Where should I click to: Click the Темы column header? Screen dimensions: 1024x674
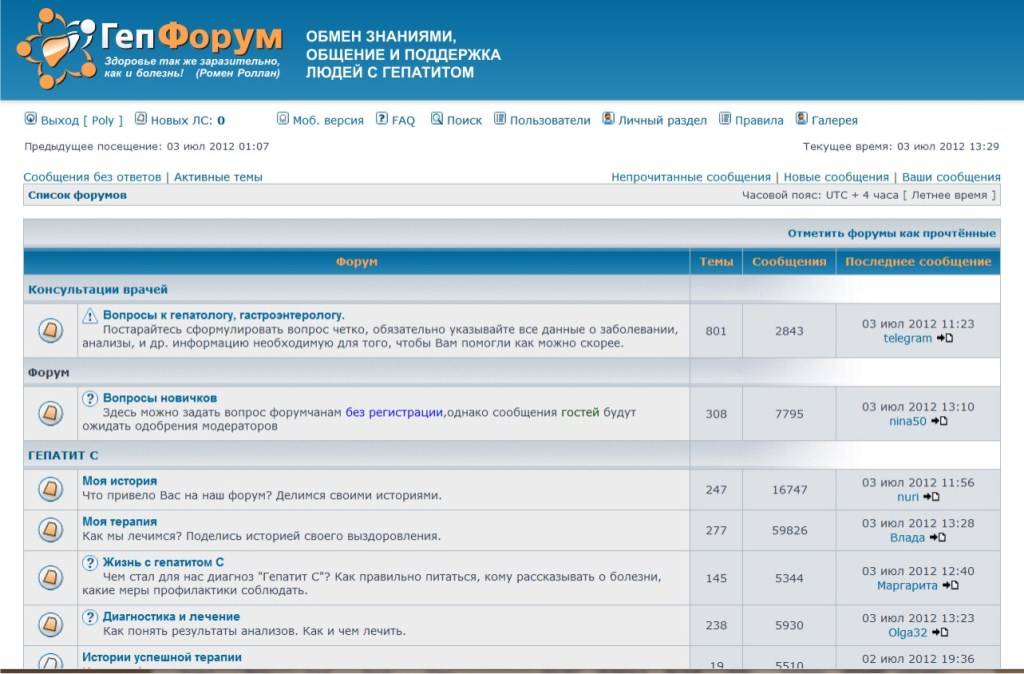(x=716, y=261)
